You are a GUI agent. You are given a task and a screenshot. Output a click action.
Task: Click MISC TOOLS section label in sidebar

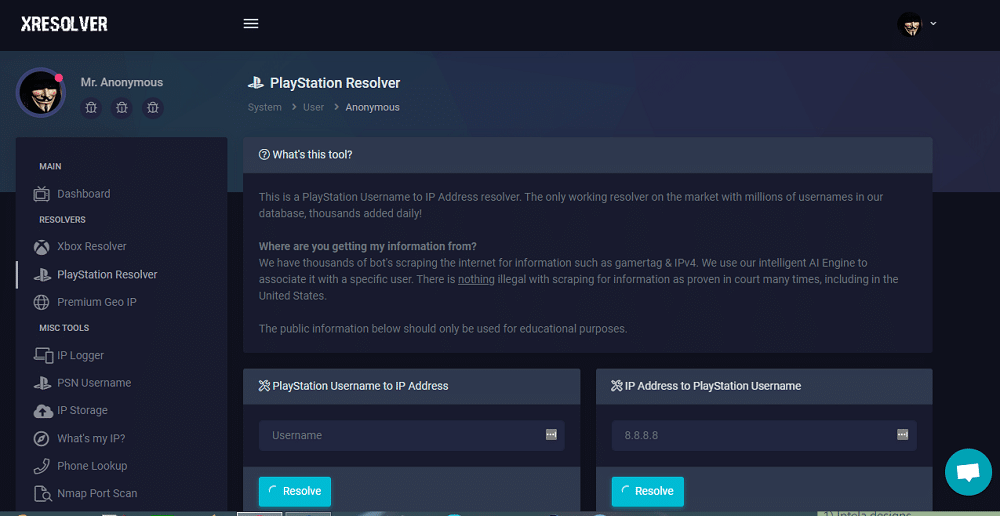tap(64, 328)
